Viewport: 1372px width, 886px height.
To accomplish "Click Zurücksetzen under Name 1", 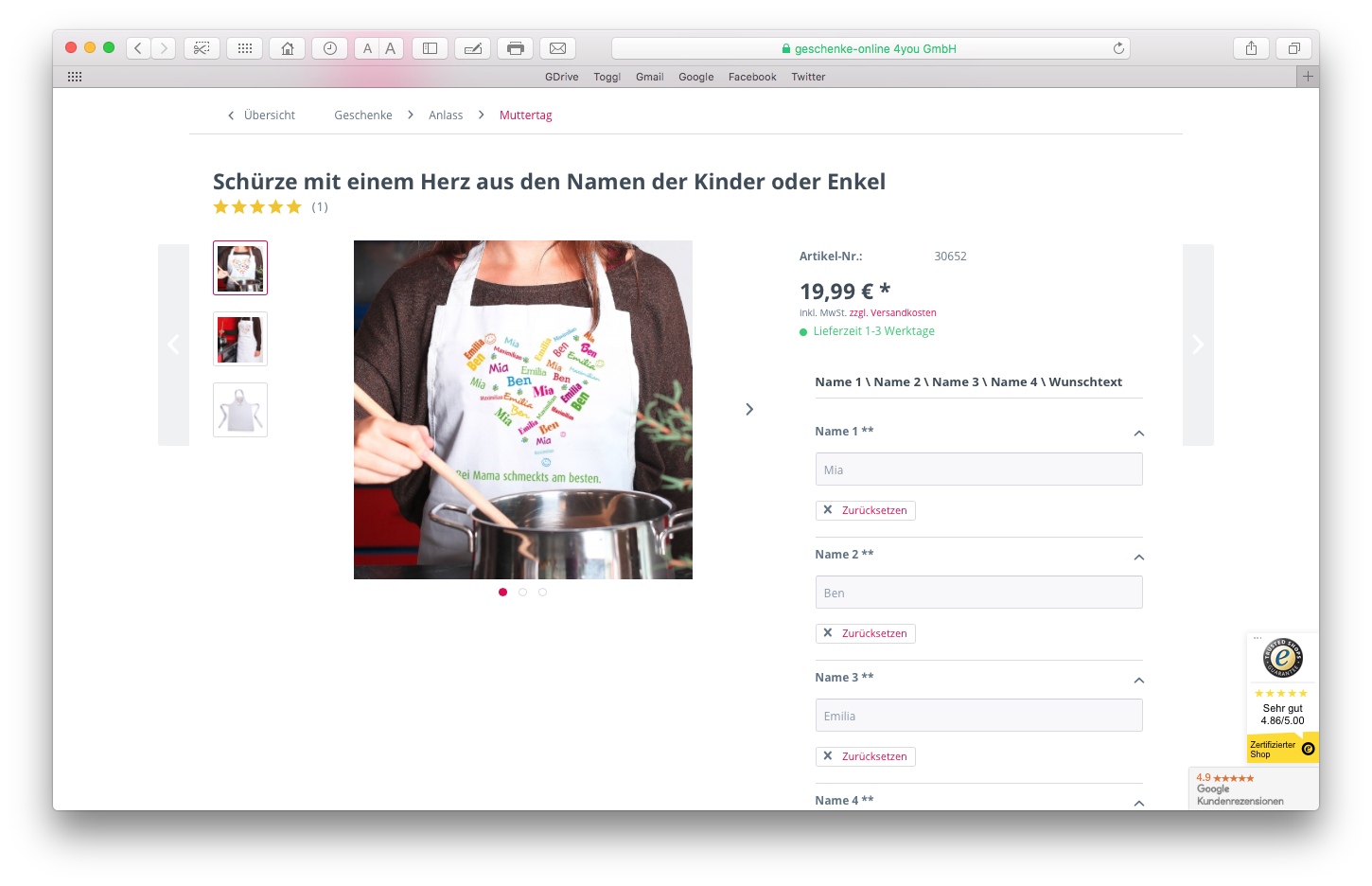I will point(865,510).
